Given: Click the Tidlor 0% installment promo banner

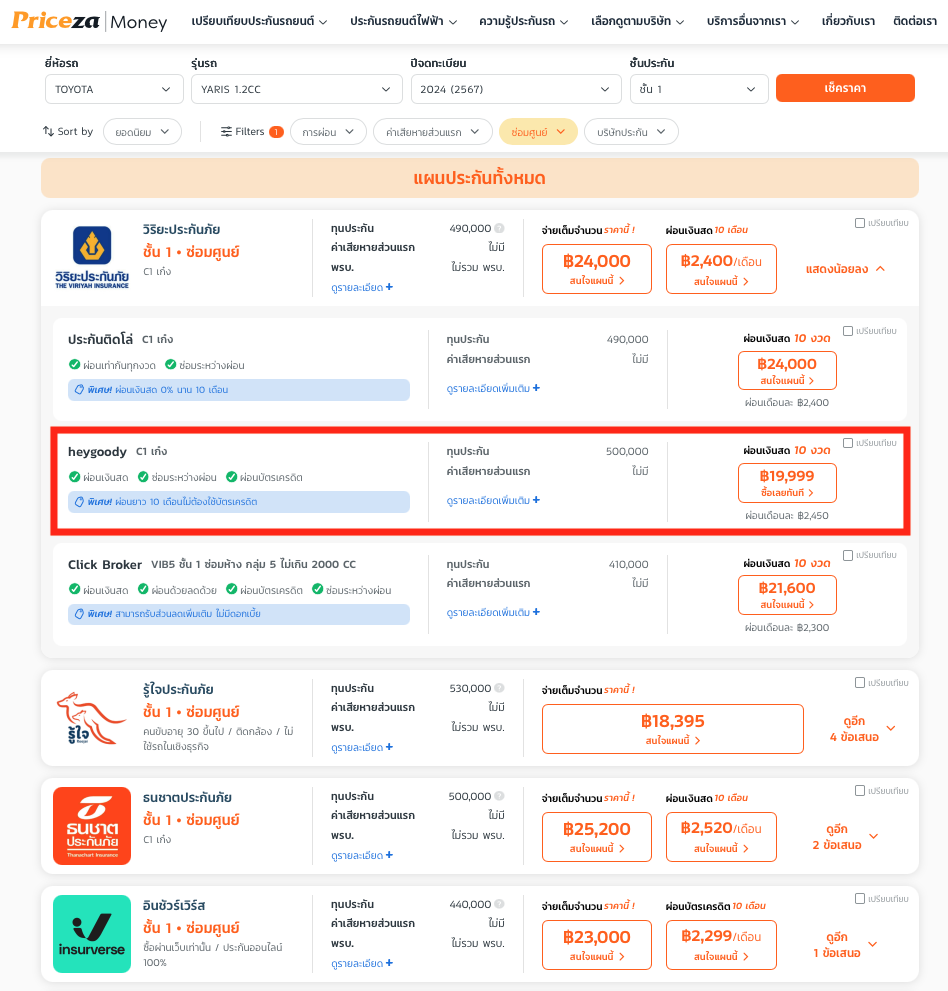Looking at the screenshot, I should 239,390.
